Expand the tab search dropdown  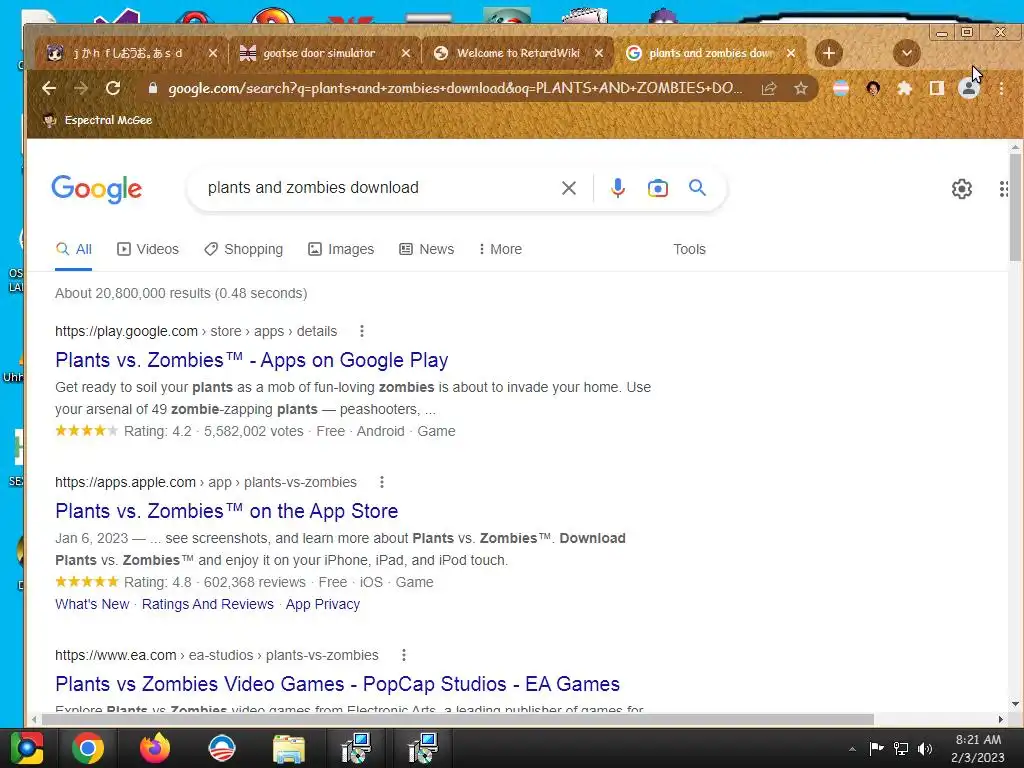point(906,53)
